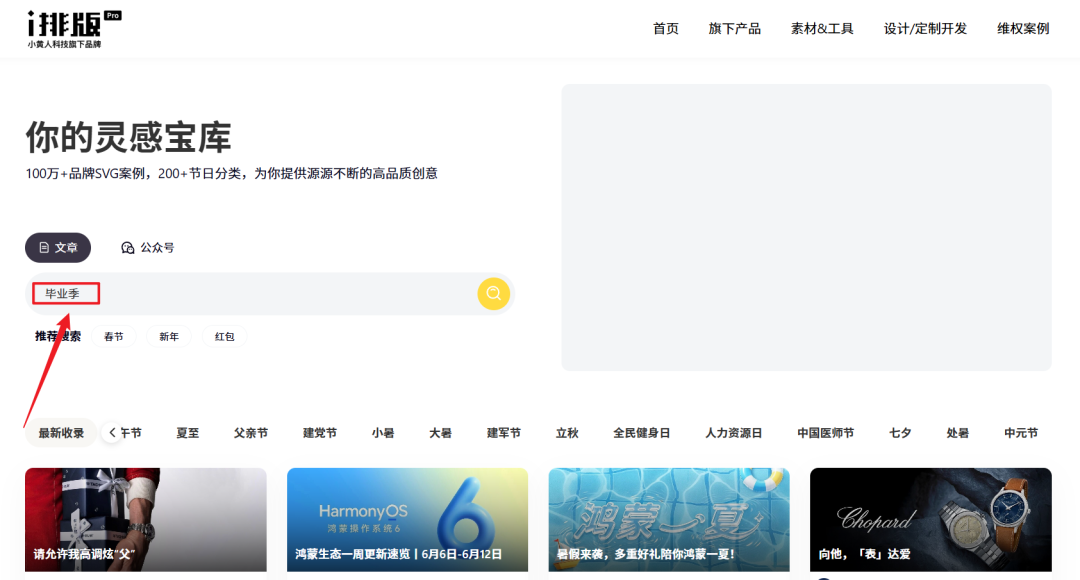The height and width of the screenshot is (580, 1080).
Task: Select the 七夕 category
Action: (900, 433)
